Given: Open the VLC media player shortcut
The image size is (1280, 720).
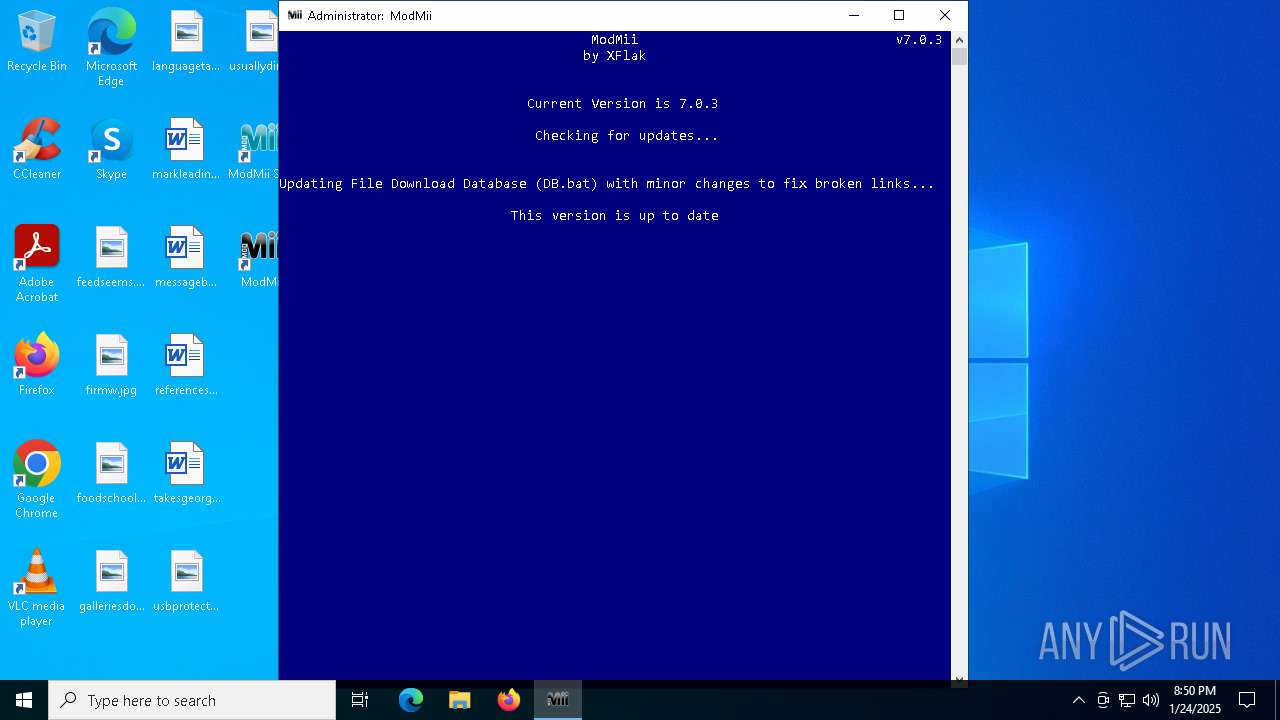Looking at the screenshot, I should (37, 588).
